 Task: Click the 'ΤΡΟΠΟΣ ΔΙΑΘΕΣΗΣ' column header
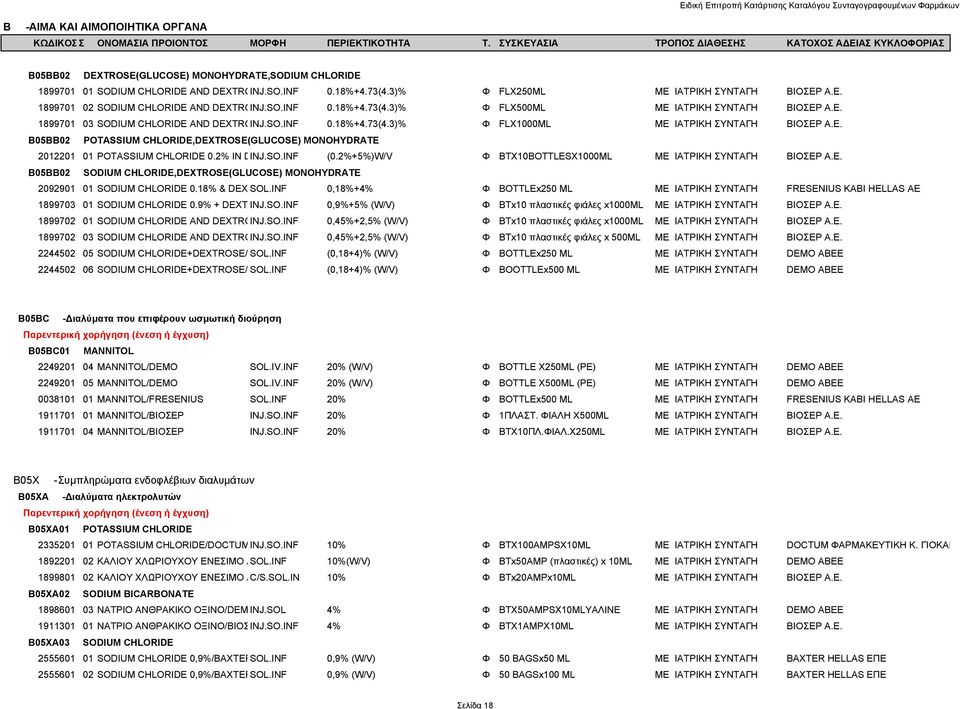[x=700, y=43]
